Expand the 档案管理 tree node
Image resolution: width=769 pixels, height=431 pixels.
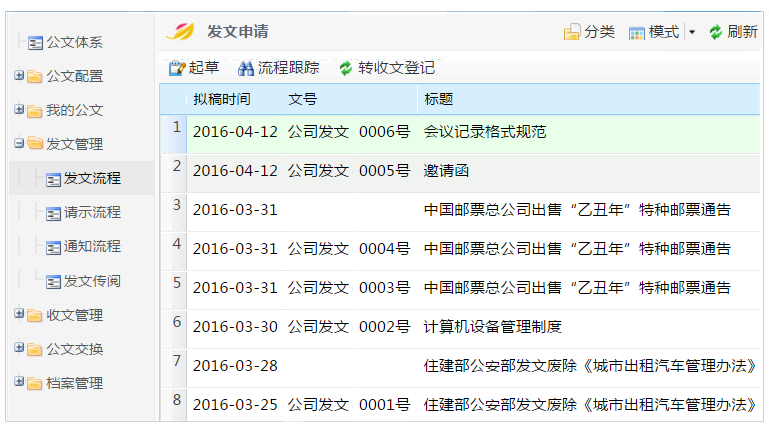click(19, 381)
